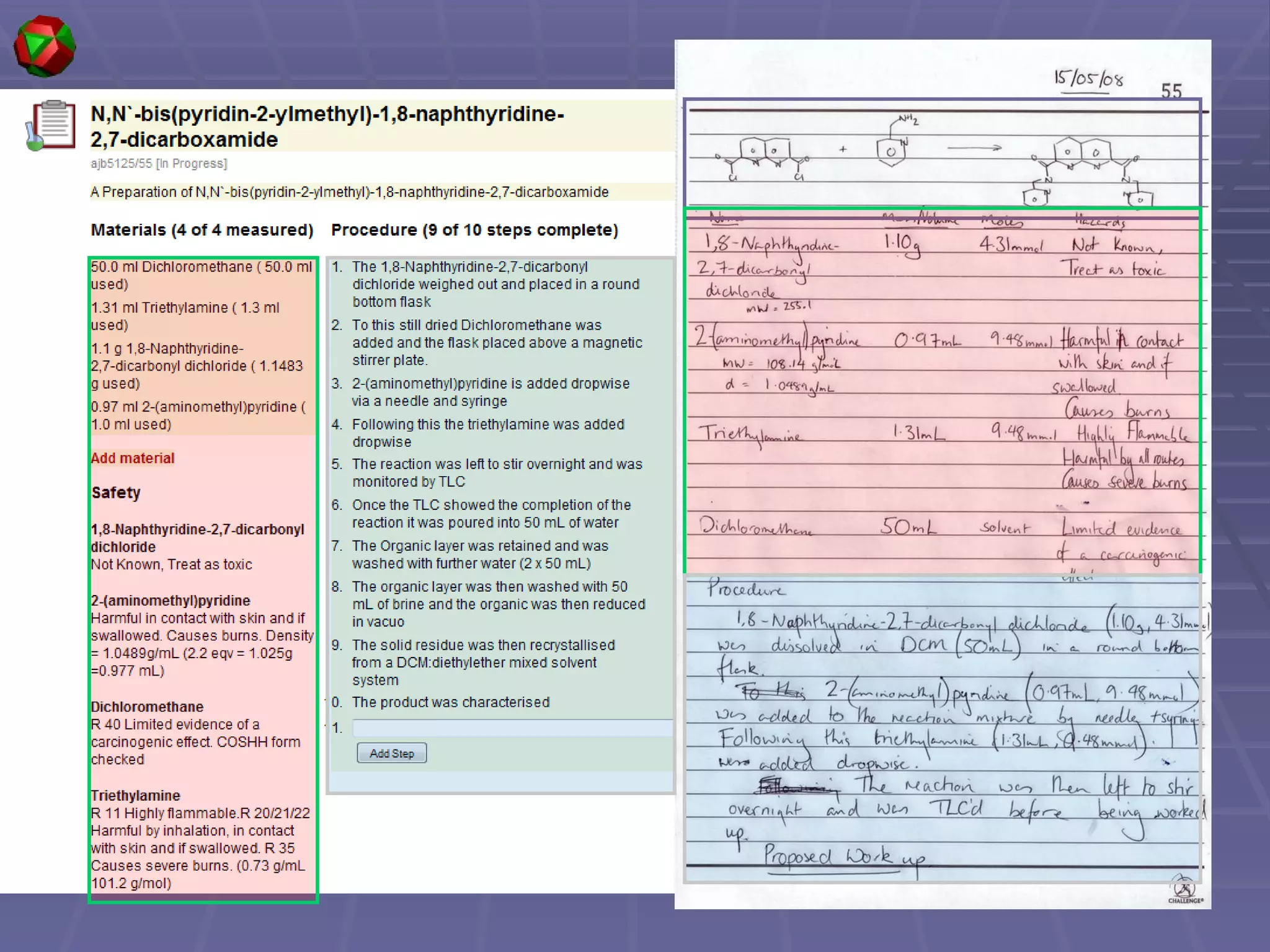Click the red polyhedron logo icon

44,46
